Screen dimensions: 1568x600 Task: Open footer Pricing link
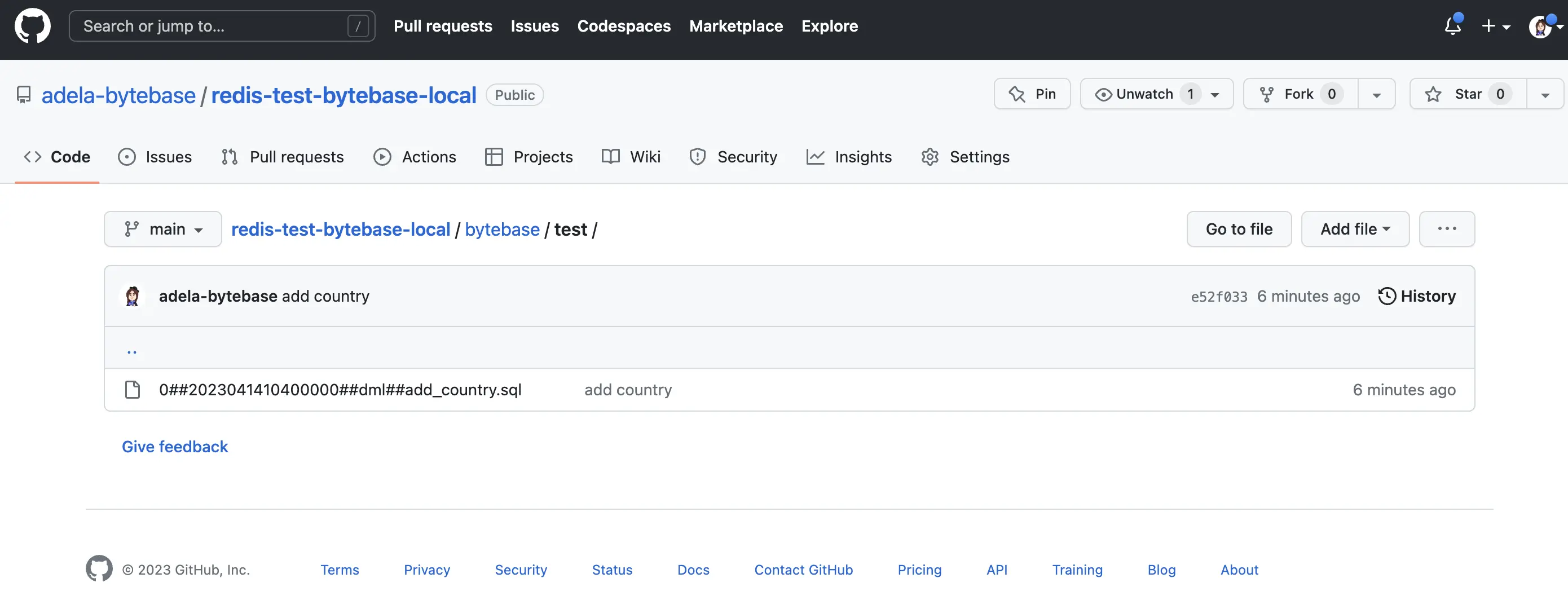click(x=919, y=570)
